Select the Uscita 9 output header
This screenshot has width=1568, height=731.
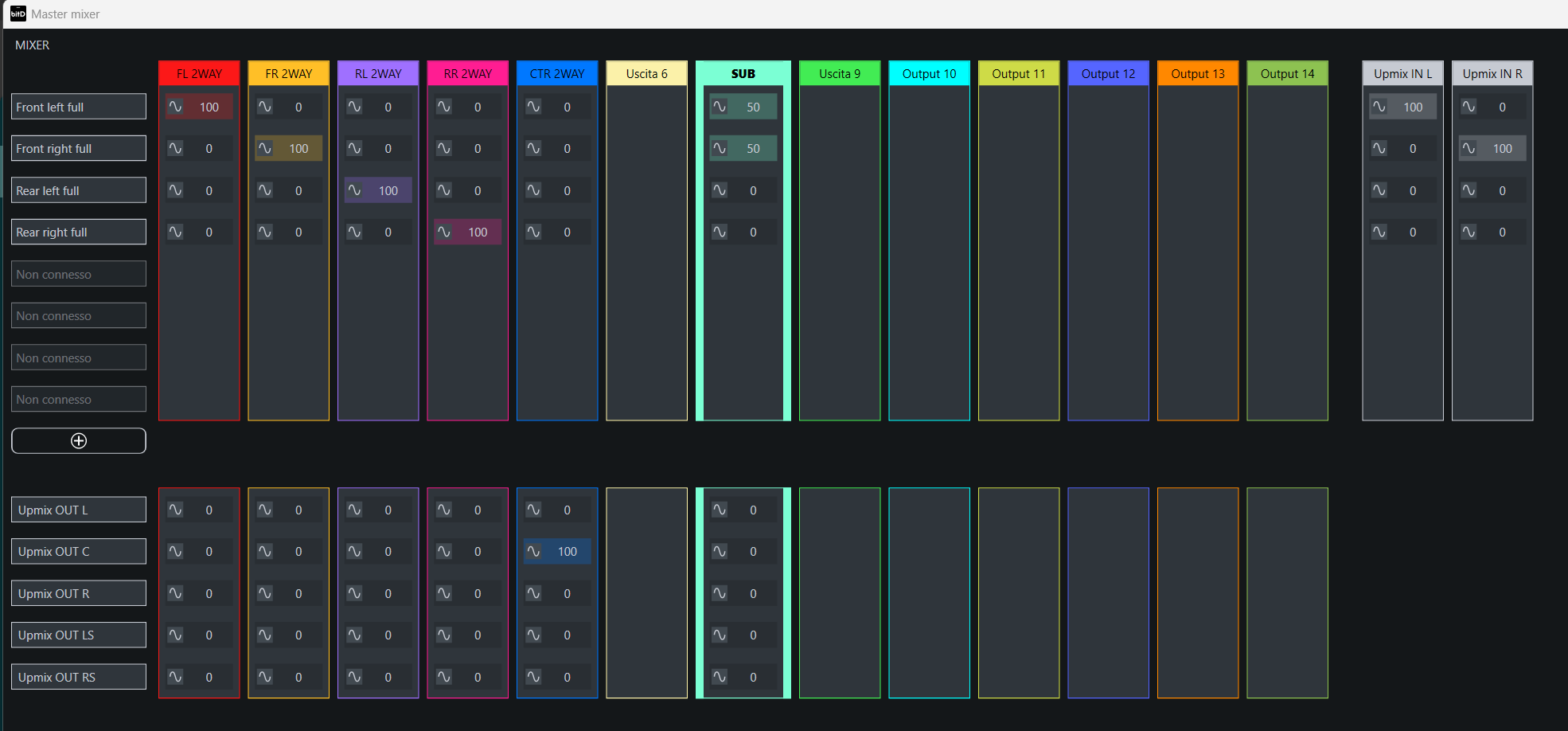tap(840, 73)
